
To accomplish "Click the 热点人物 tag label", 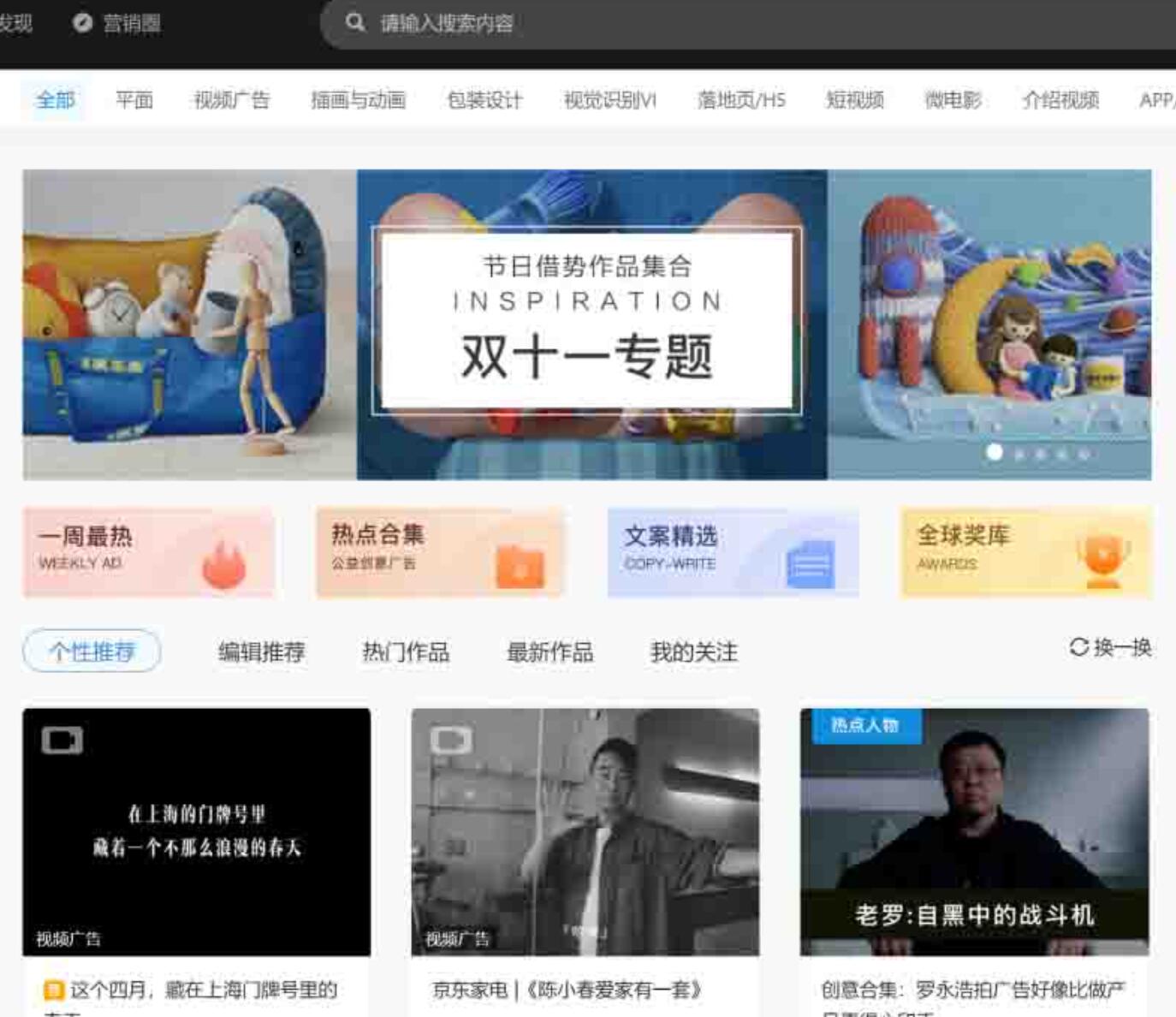I will [864, 726].
